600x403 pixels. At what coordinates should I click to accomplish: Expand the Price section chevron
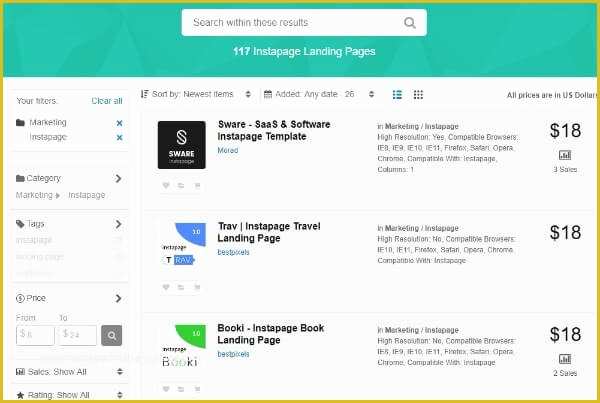(118, 299)
